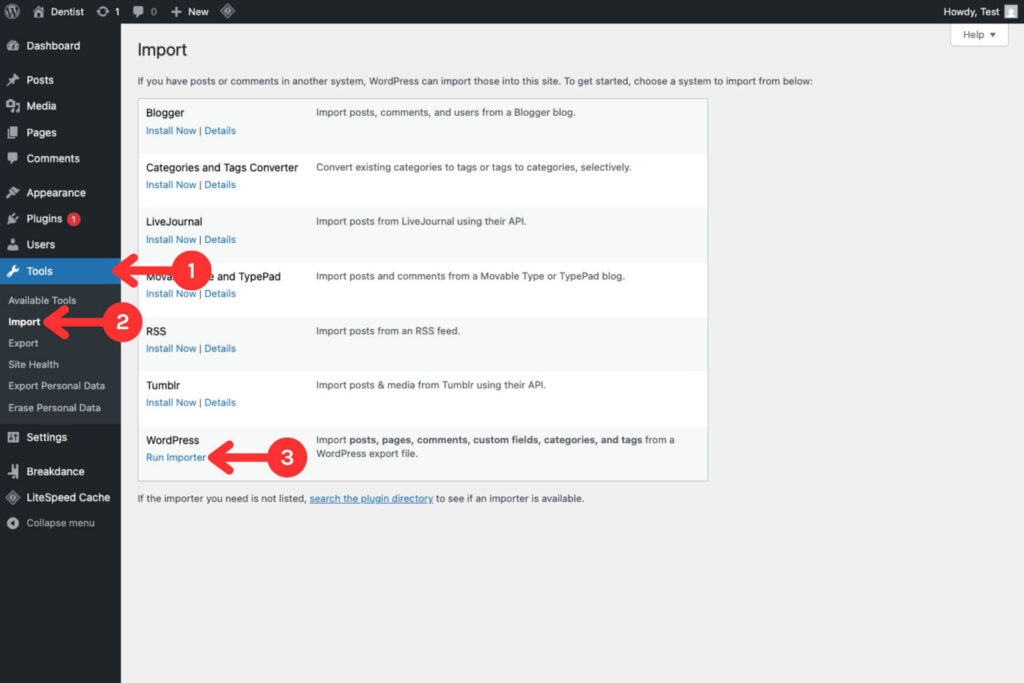This screenshot has height=683, width=1024.
Task: Click the Pages icon in sidebar
Action: tap(12, 133)
